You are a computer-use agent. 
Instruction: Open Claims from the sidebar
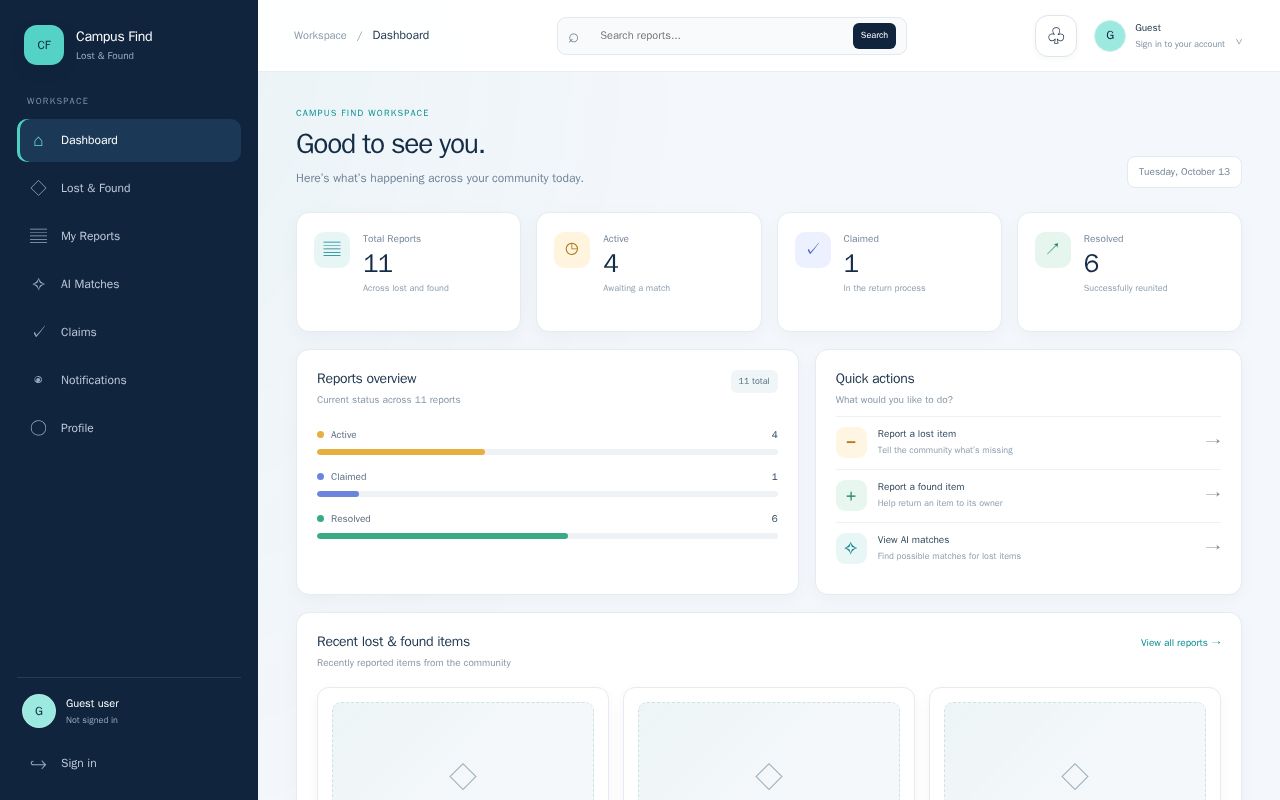(x=129, y=332)
